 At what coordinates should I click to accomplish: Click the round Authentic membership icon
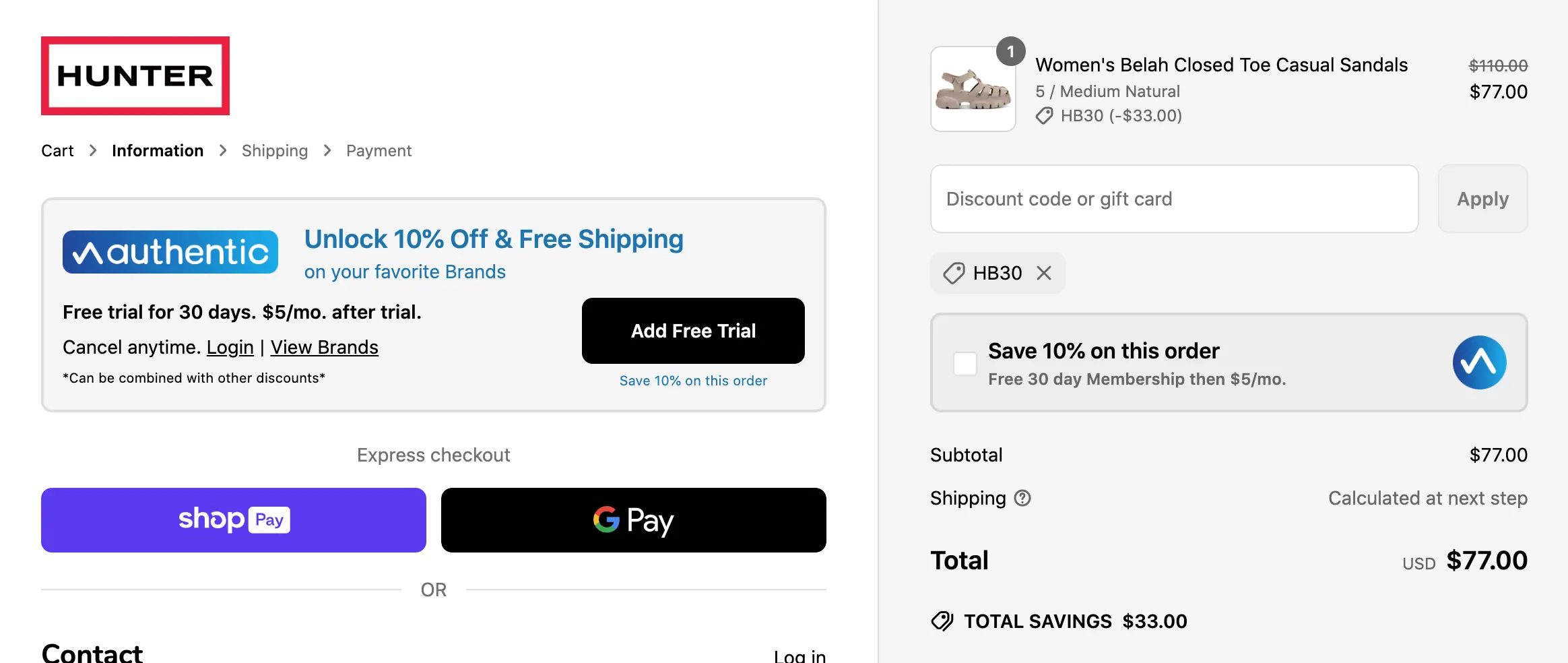(1479, 362)
